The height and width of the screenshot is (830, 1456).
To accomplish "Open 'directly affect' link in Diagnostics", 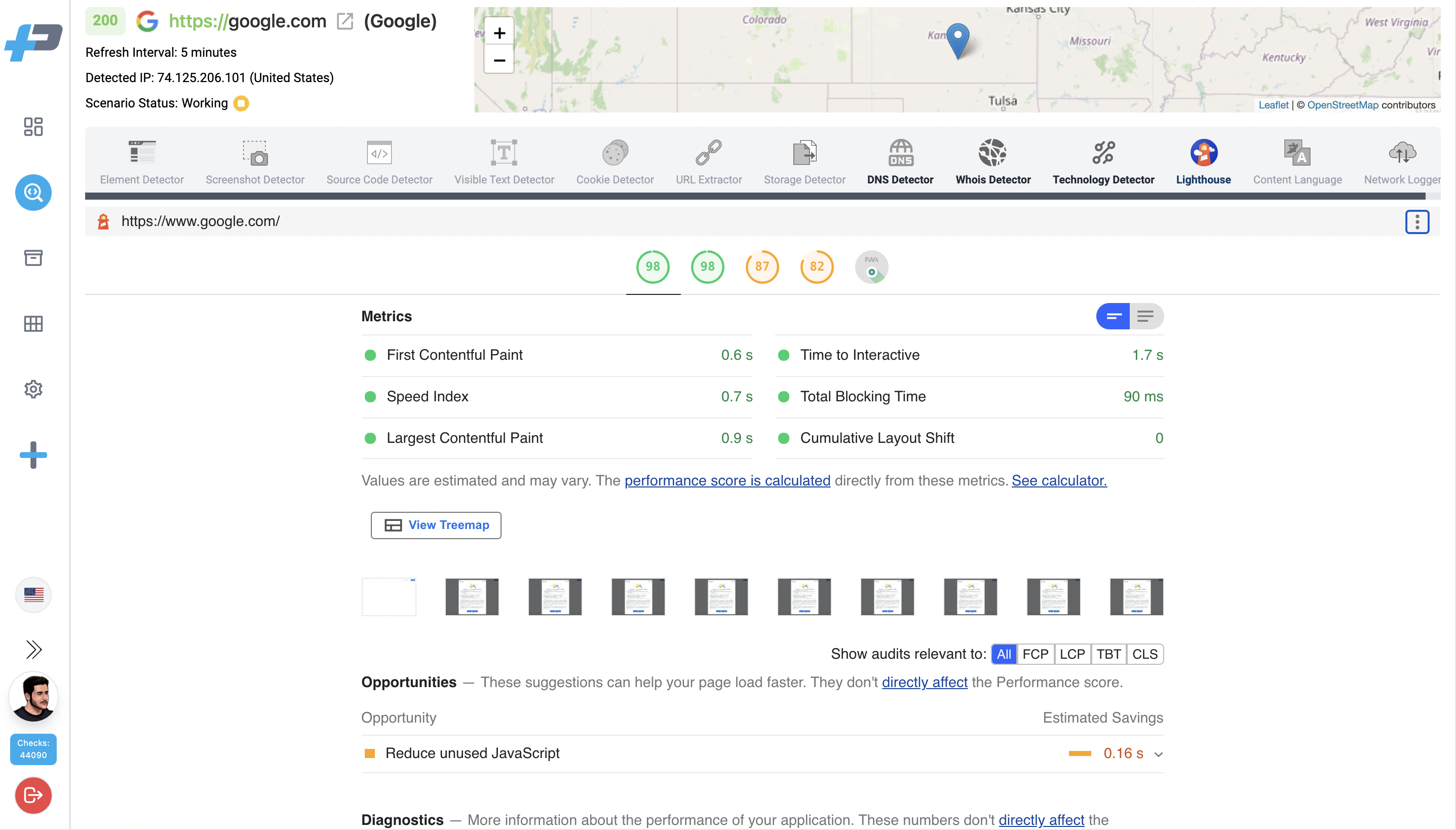I will [1041, 820].
